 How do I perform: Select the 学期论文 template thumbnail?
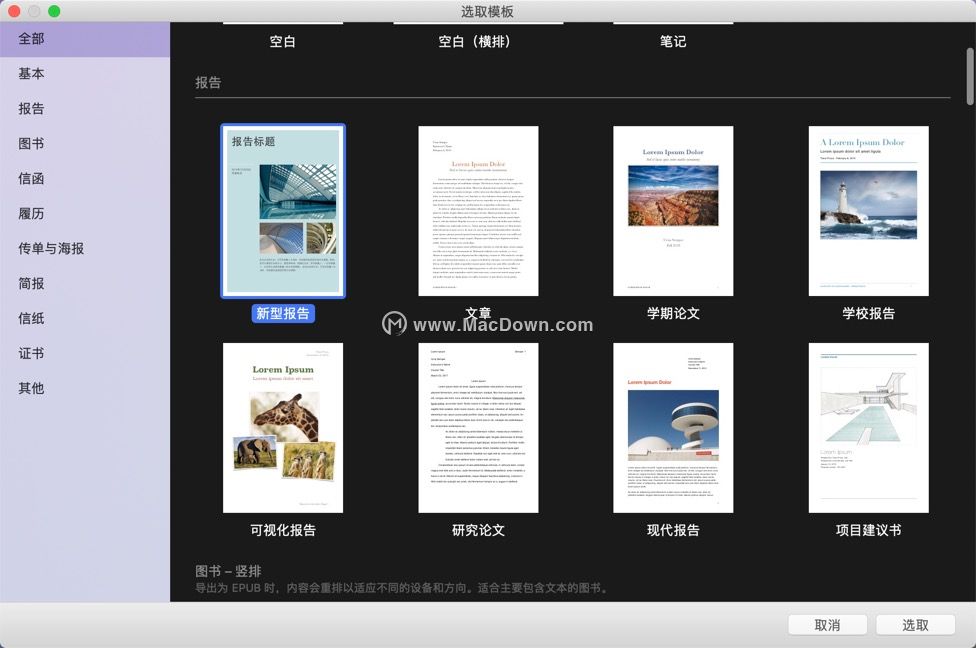(673, 211)
